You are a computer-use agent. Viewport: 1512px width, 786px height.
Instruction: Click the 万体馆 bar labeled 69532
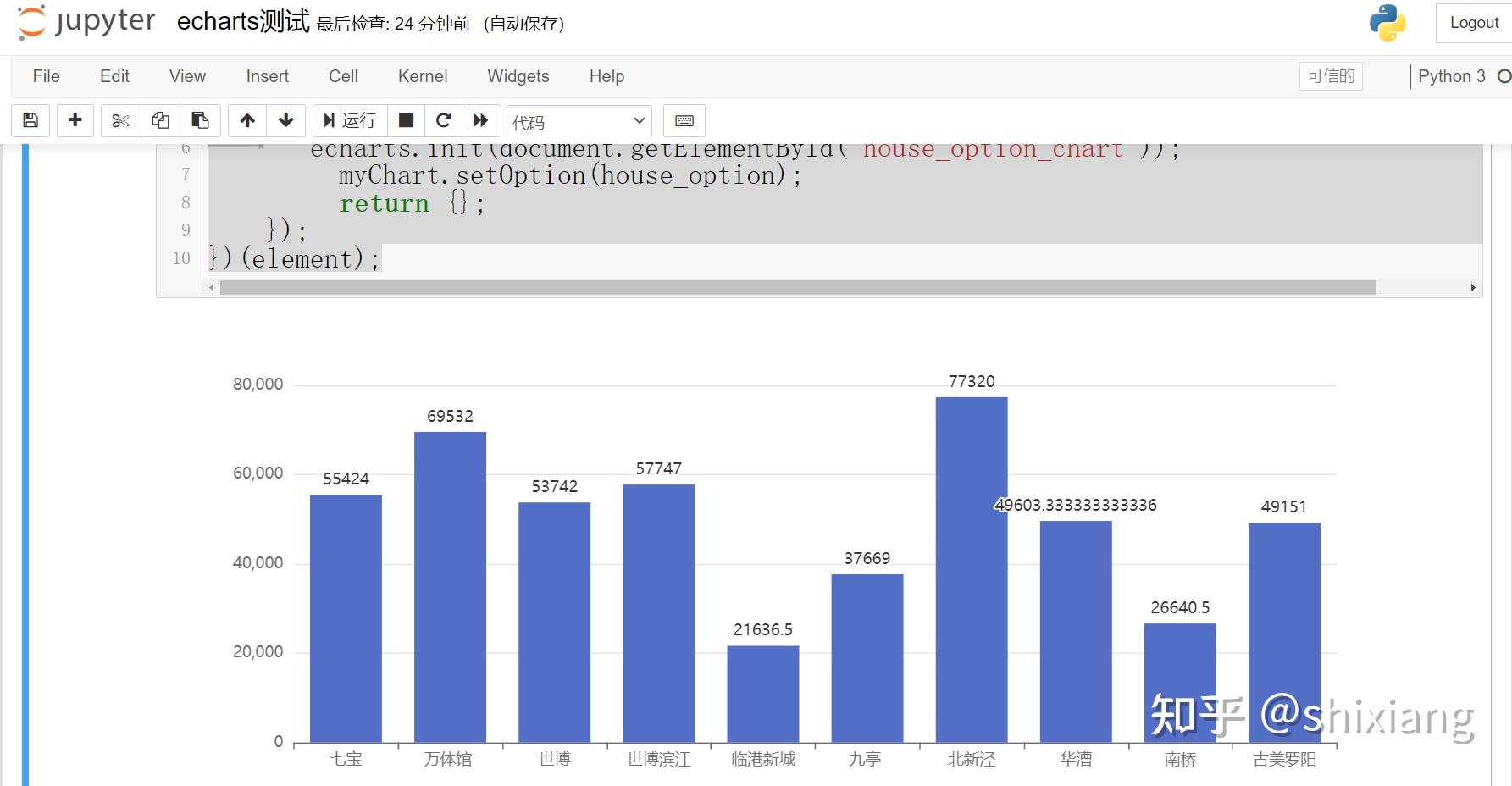click(450, 587)
